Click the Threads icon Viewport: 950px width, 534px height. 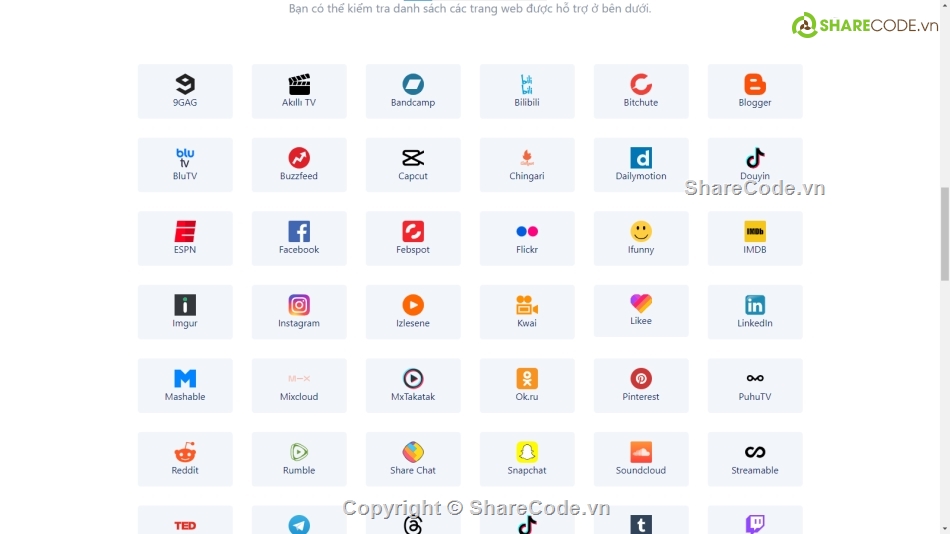[413, 524]
